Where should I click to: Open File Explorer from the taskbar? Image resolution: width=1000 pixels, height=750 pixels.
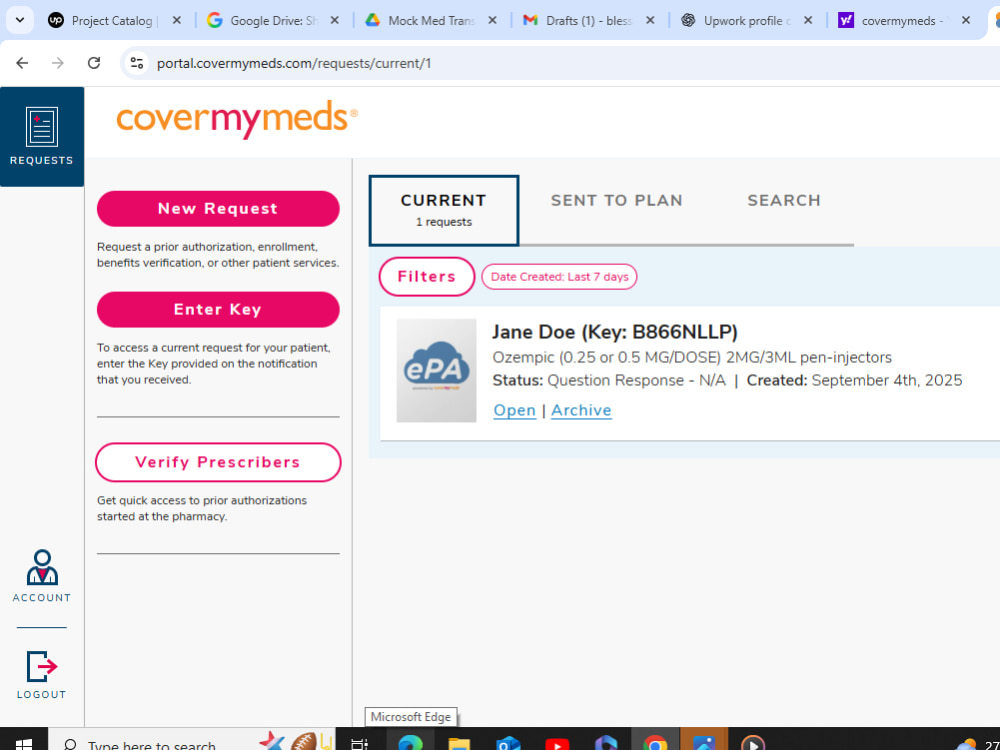coord(459,743)
